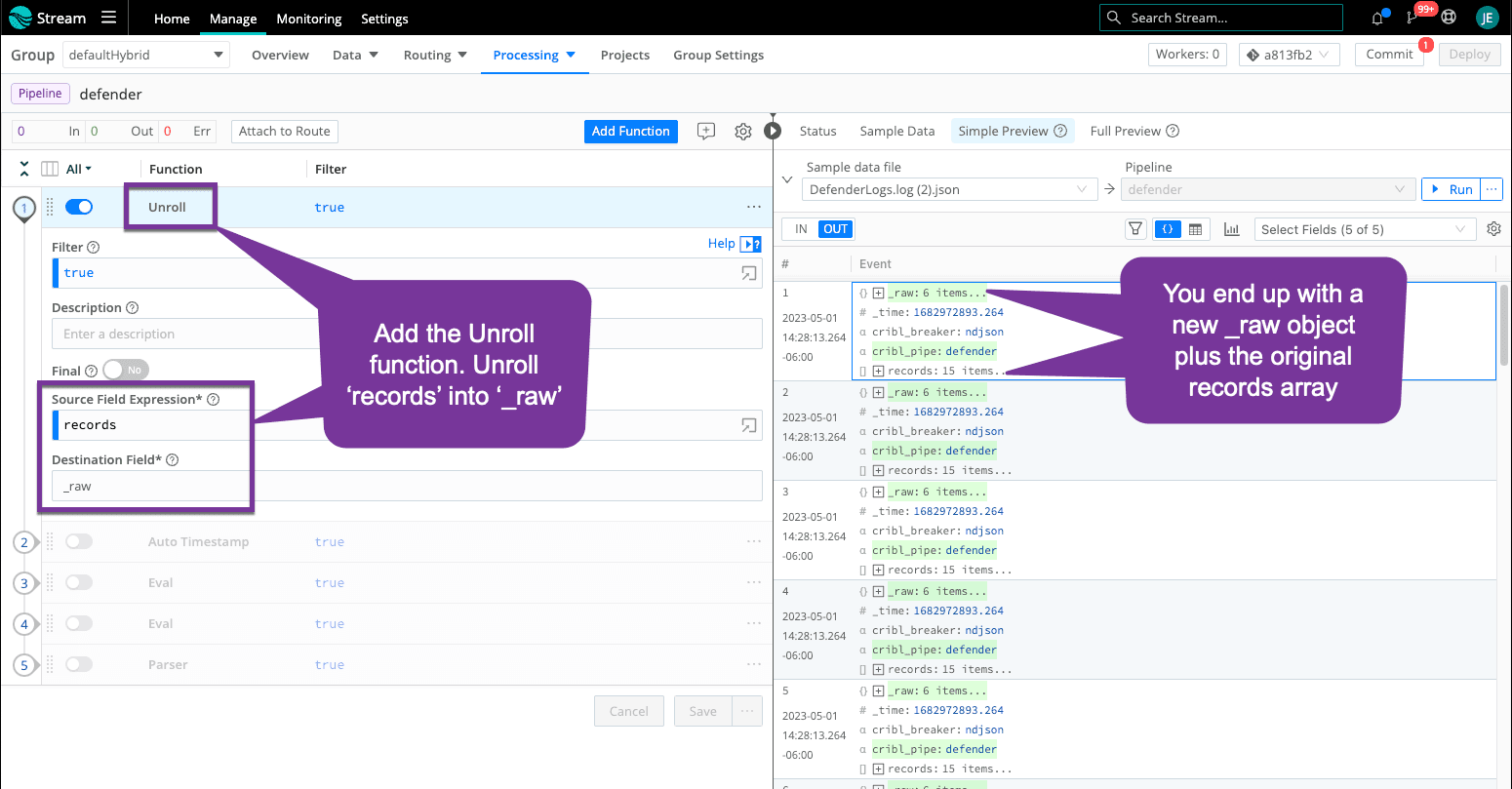Disable the Unroll function toggle
This screenshot has width=1512, height=789.
[x=79, y=207]
